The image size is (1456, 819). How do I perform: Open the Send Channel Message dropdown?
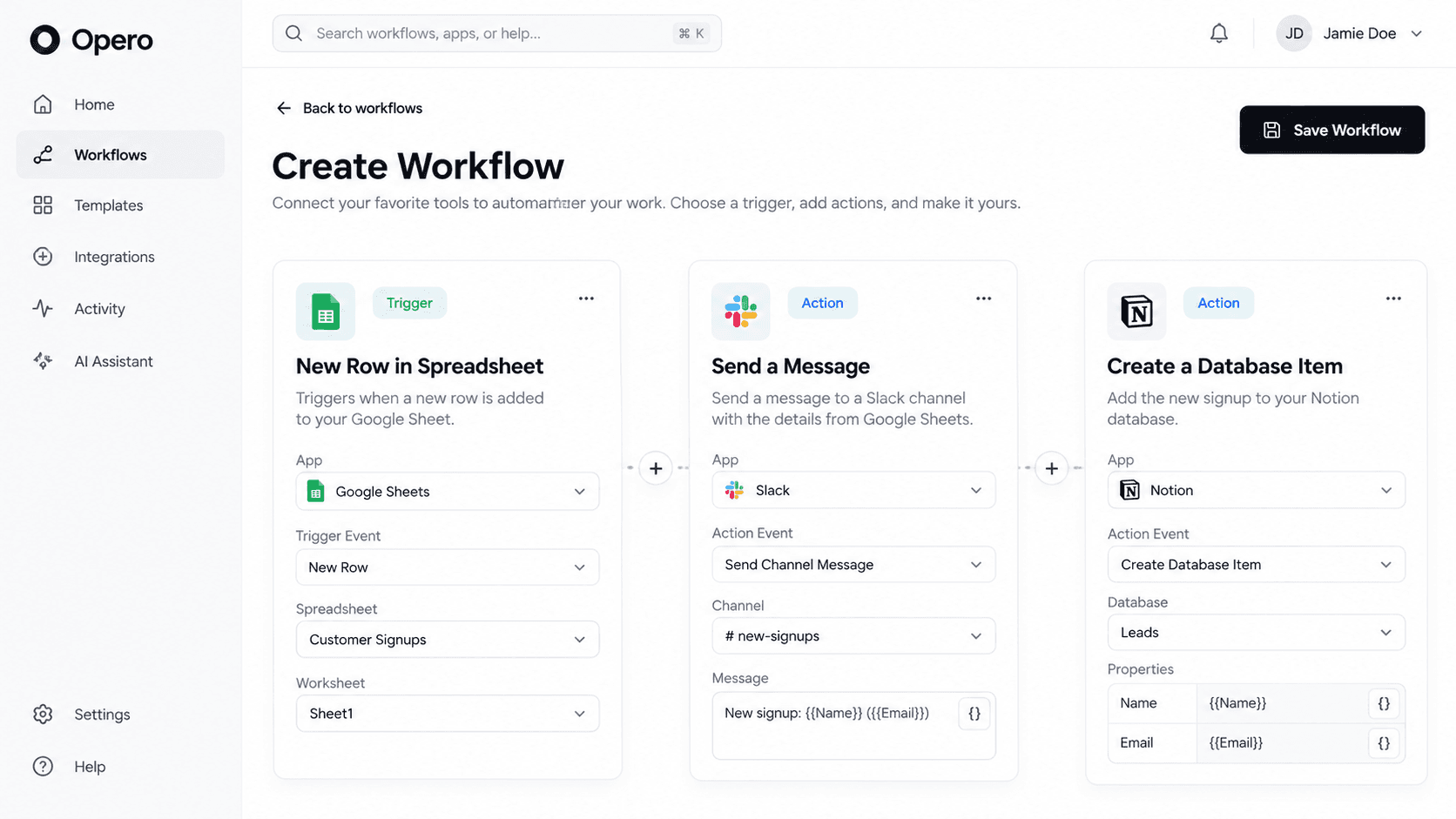[x=853, y=565]
